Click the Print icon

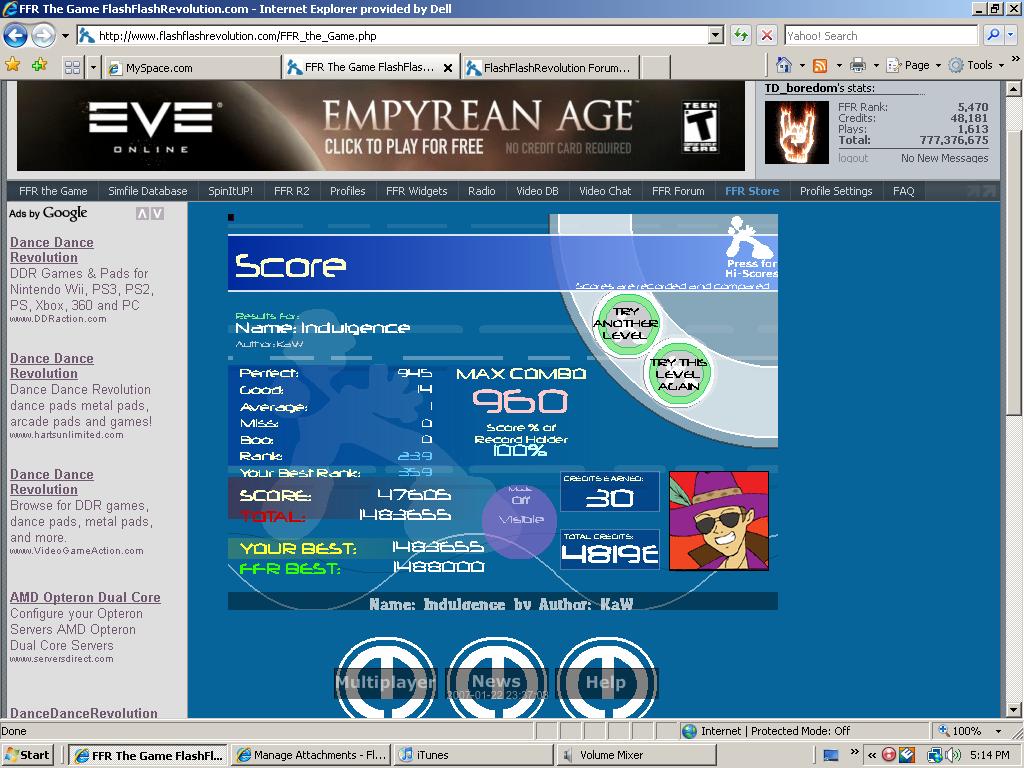[858, 65]
